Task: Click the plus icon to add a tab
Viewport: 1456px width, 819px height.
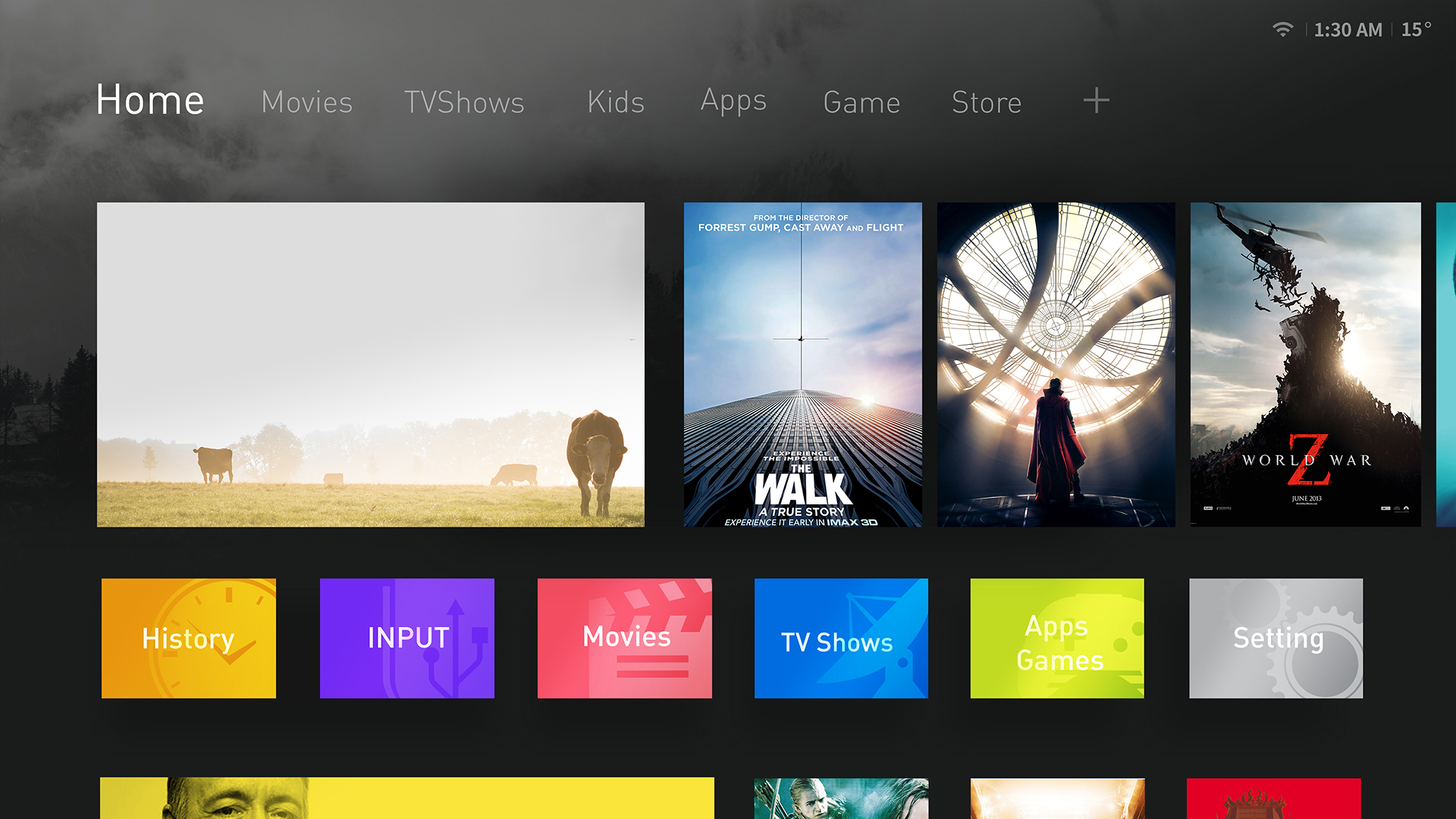Action: pyautogui.click(x=1096, y=100)
